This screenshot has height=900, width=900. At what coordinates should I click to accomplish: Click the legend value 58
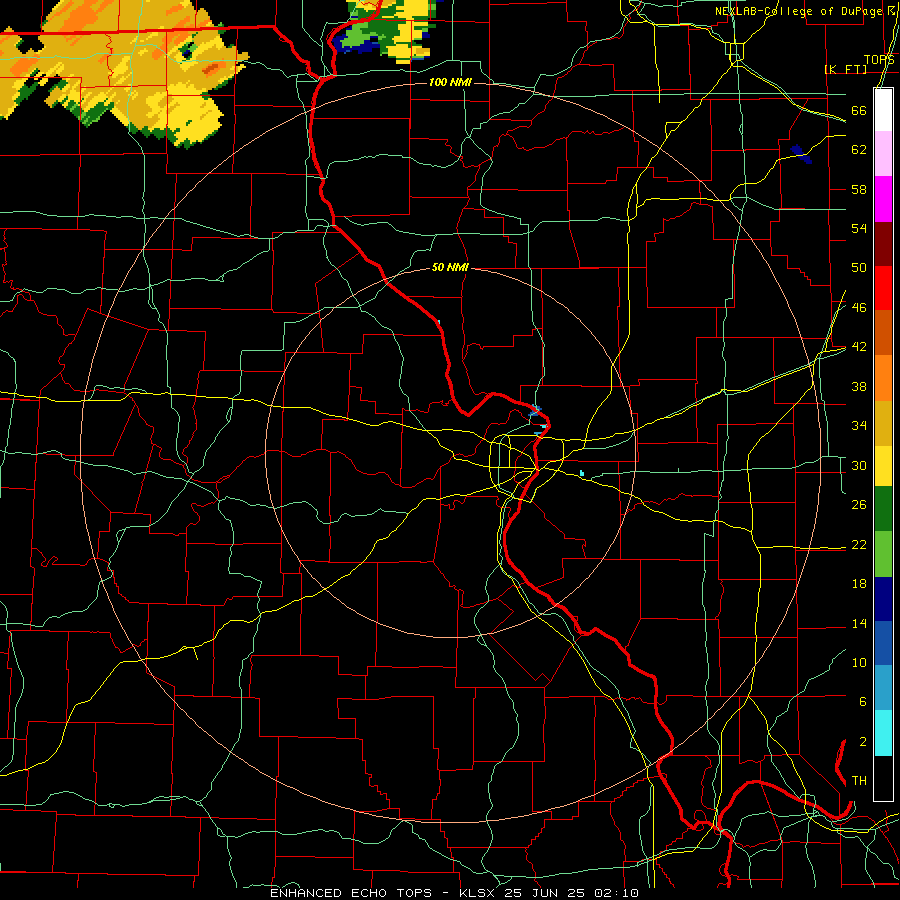coord(859,189)
